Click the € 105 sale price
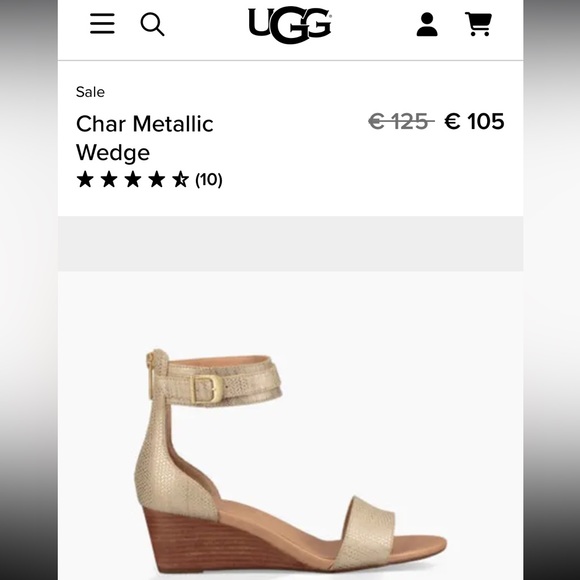 474,121
